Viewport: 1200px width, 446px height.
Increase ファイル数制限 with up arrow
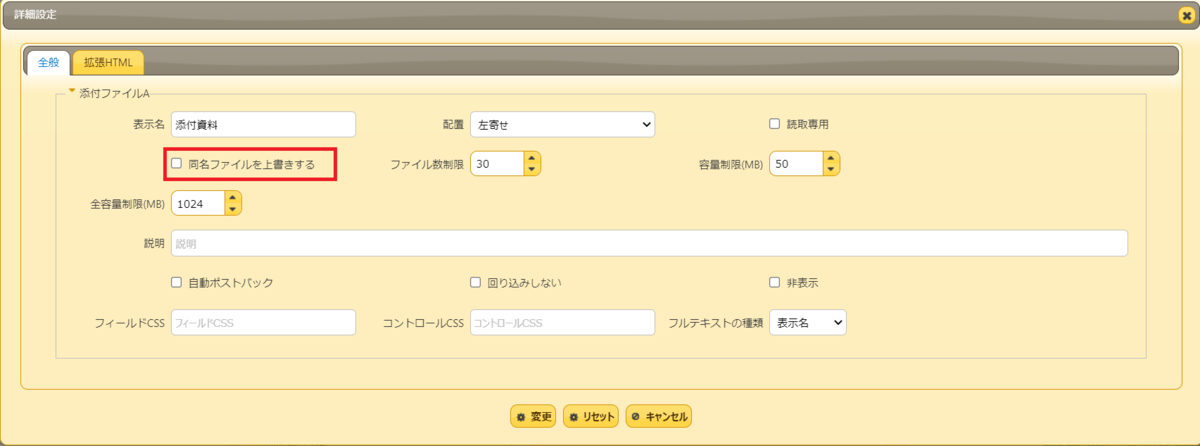531,157
